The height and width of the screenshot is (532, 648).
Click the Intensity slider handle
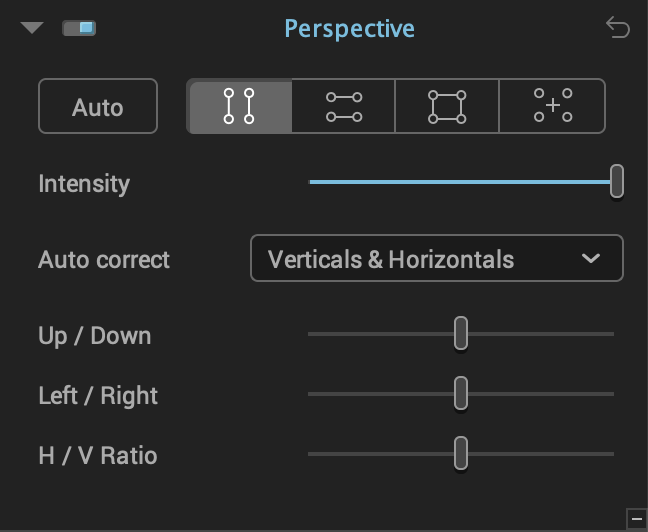click(617, 181)
